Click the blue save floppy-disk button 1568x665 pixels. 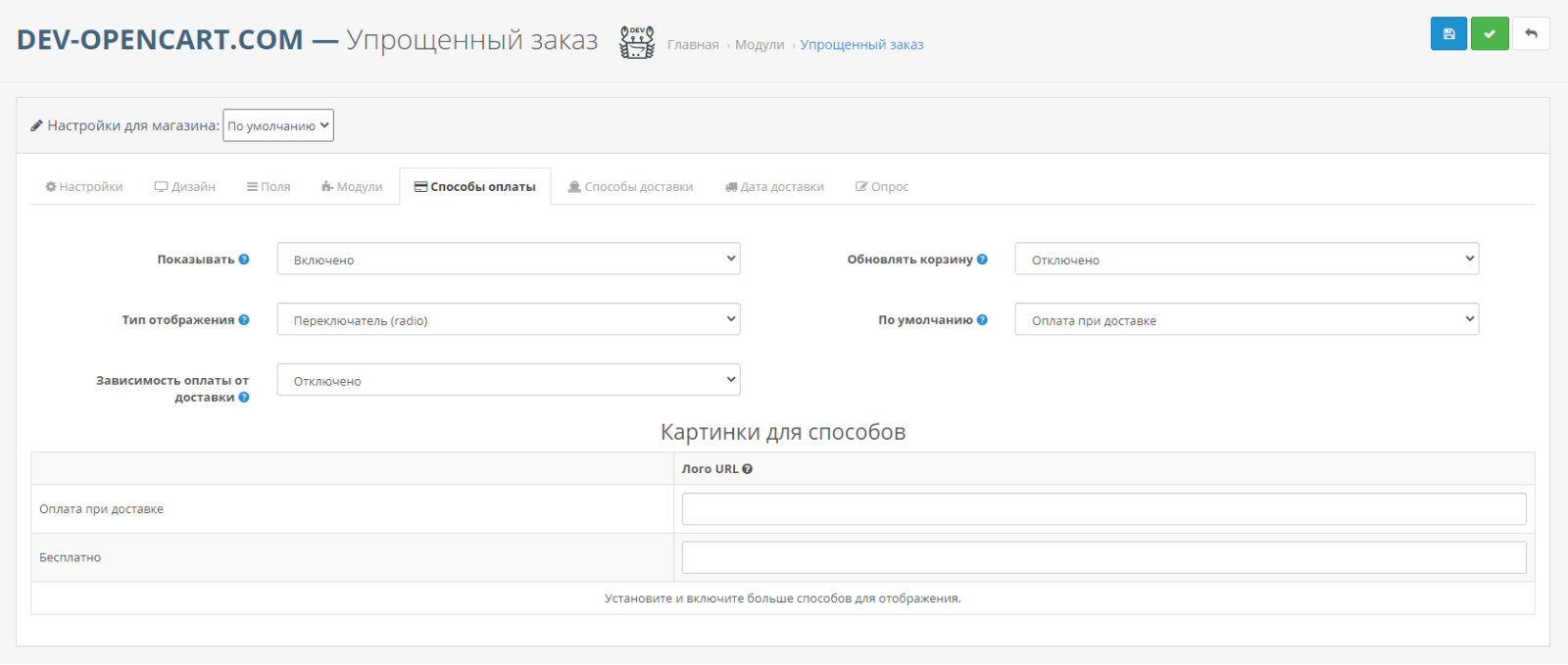[x=1448, y=33]
